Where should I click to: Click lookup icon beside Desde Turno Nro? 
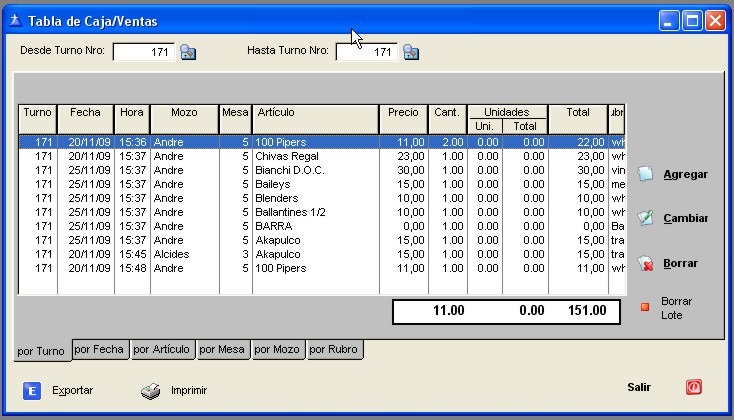tap(188, 52)
